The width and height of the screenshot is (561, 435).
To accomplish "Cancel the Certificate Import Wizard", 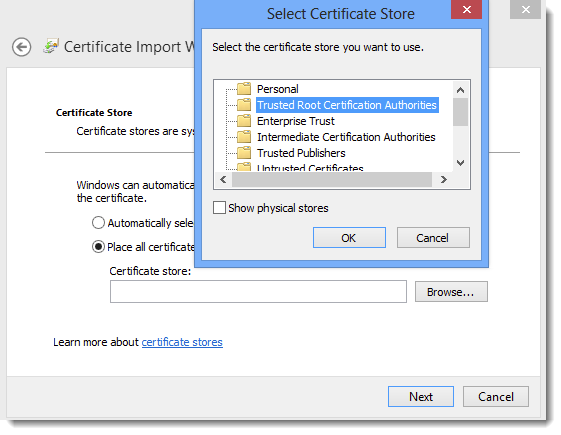I will (x=496, y=396).
